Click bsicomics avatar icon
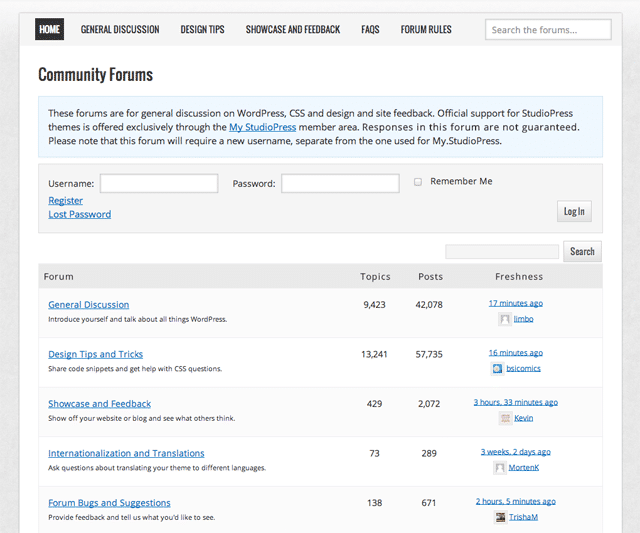This screenshot has height=533, width=640. [x=497, y=368]
